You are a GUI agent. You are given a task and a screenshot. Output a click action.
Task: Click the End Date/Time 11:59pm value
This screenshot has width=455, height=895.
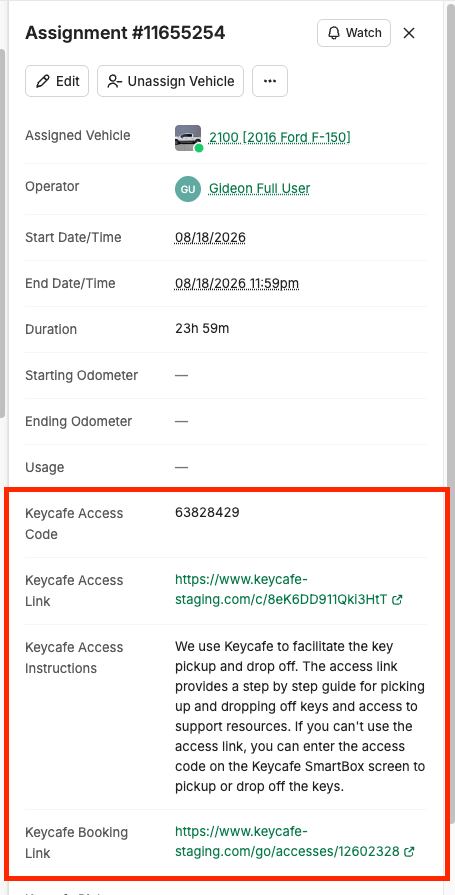(x=236, y=284)
